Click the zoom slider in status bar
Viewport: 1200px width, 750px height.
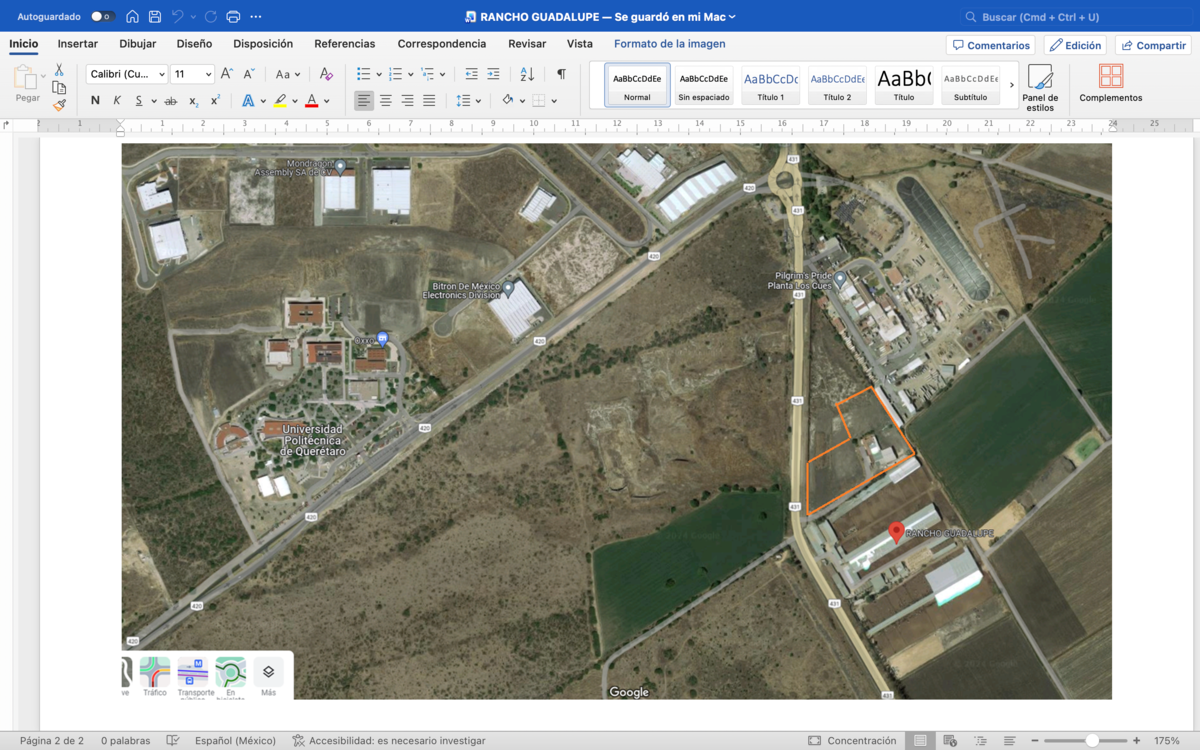coord(1092,741)
